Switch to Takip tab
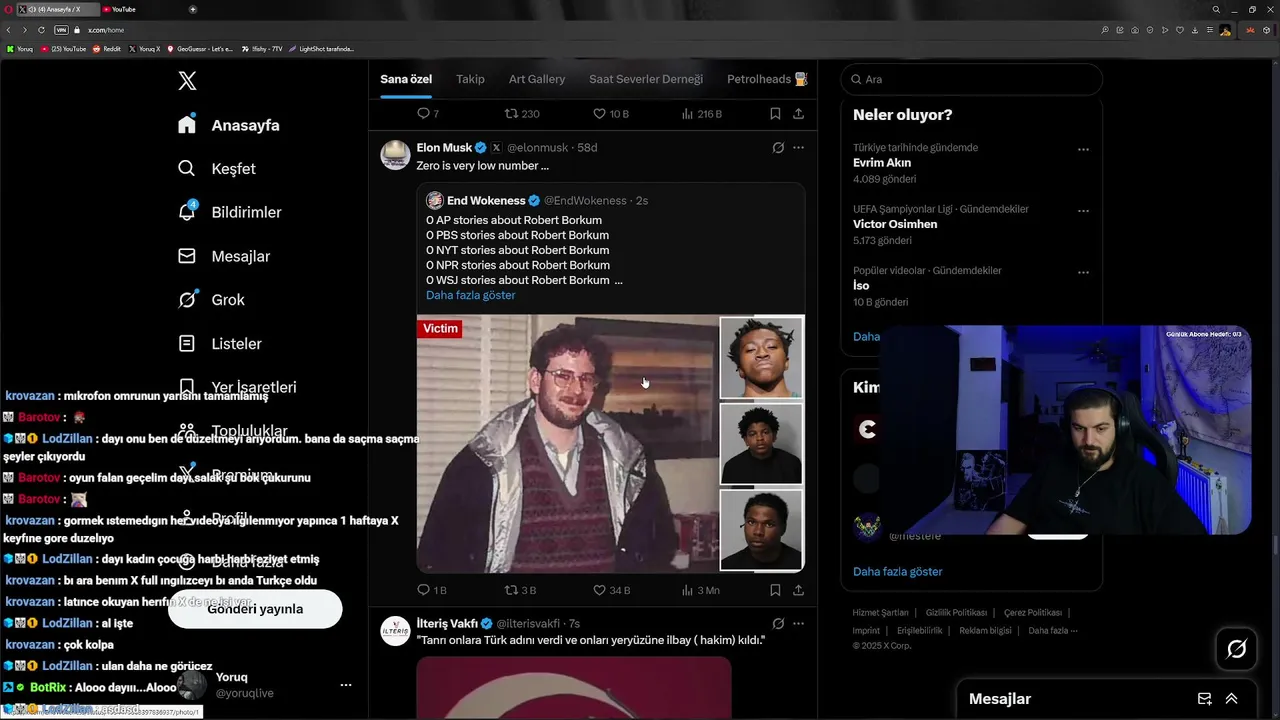The image size is (1280, 720). click(470, 79)
